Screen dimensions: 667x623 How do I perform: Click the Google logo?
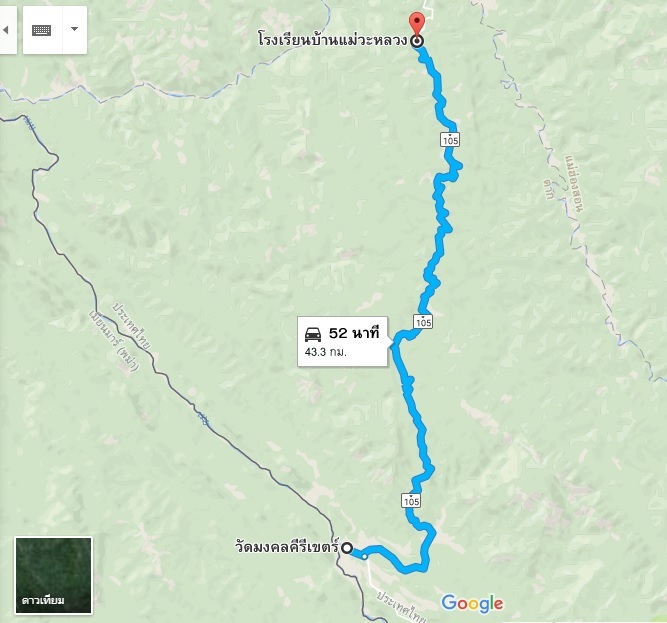coord(472,603)
